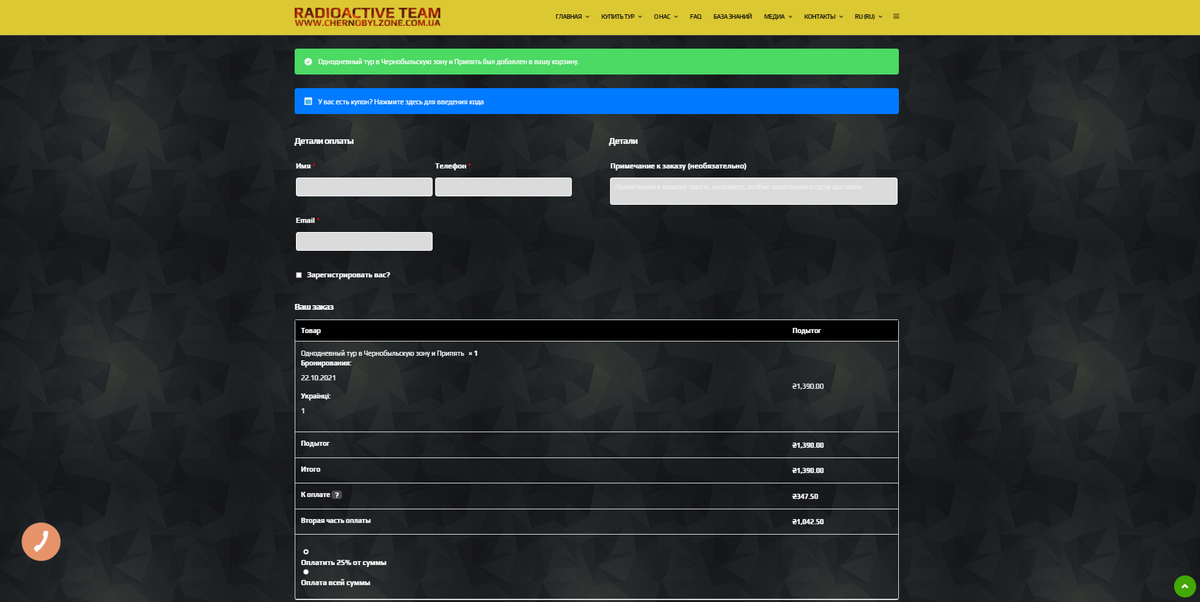Focus the Телефон input field
The width and height of the screenshot is (1200, 602).
tap(503, 187)
